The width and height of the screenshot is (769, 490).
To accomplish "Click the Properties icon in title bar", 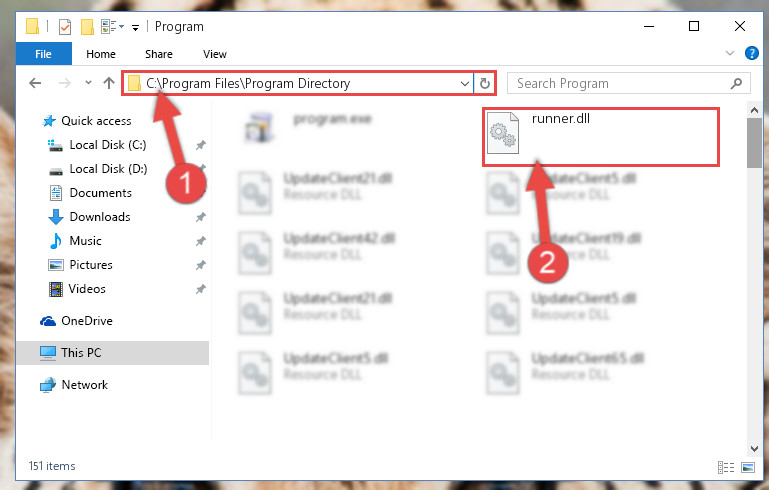I will point(65,26).
